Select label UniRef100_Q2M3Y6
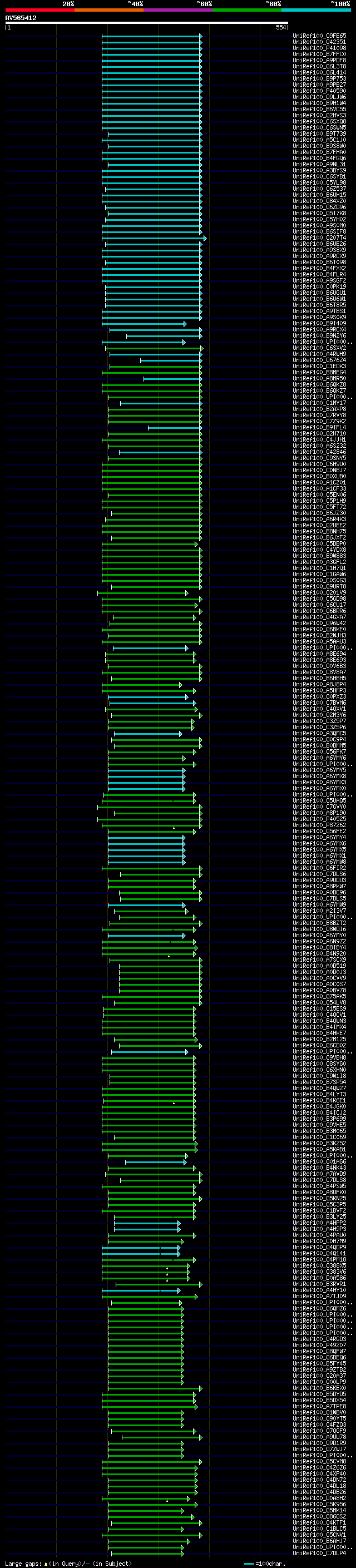Viewport: 356px width, 1568px height. click(x=319, y=715)
